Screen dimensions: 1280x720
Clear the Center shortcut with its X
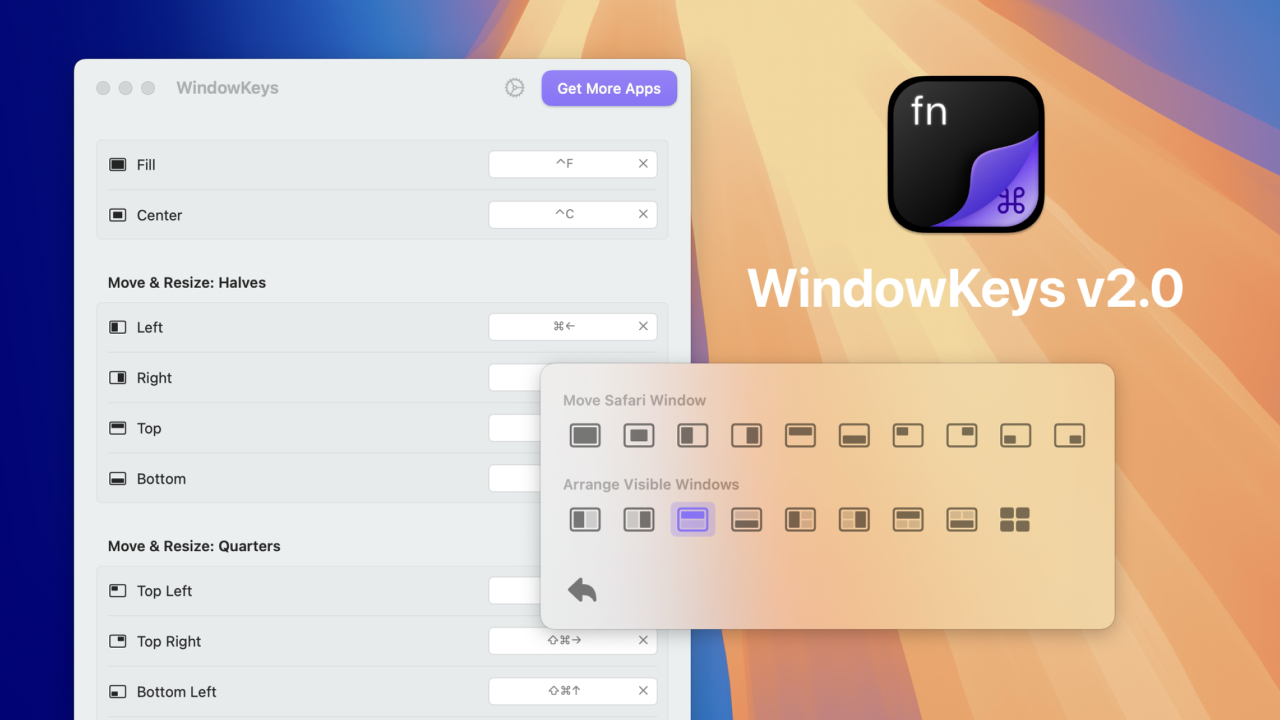point(643,214)
